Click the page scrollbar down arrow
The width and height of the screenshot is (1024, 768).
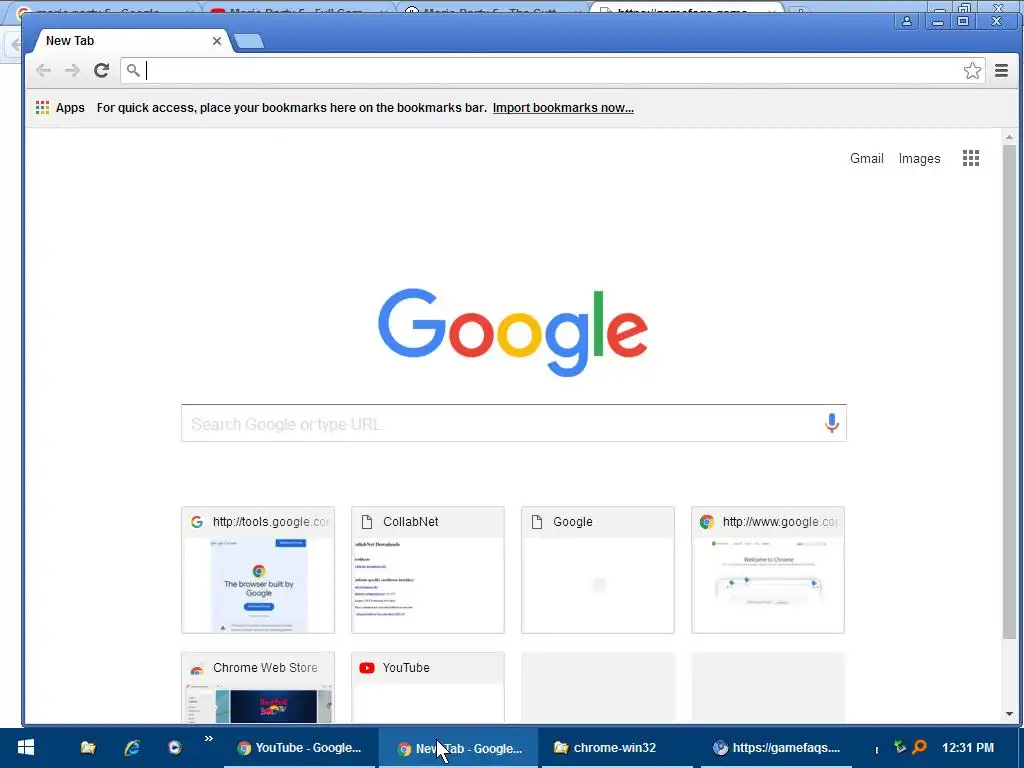tap(1010, 714)
